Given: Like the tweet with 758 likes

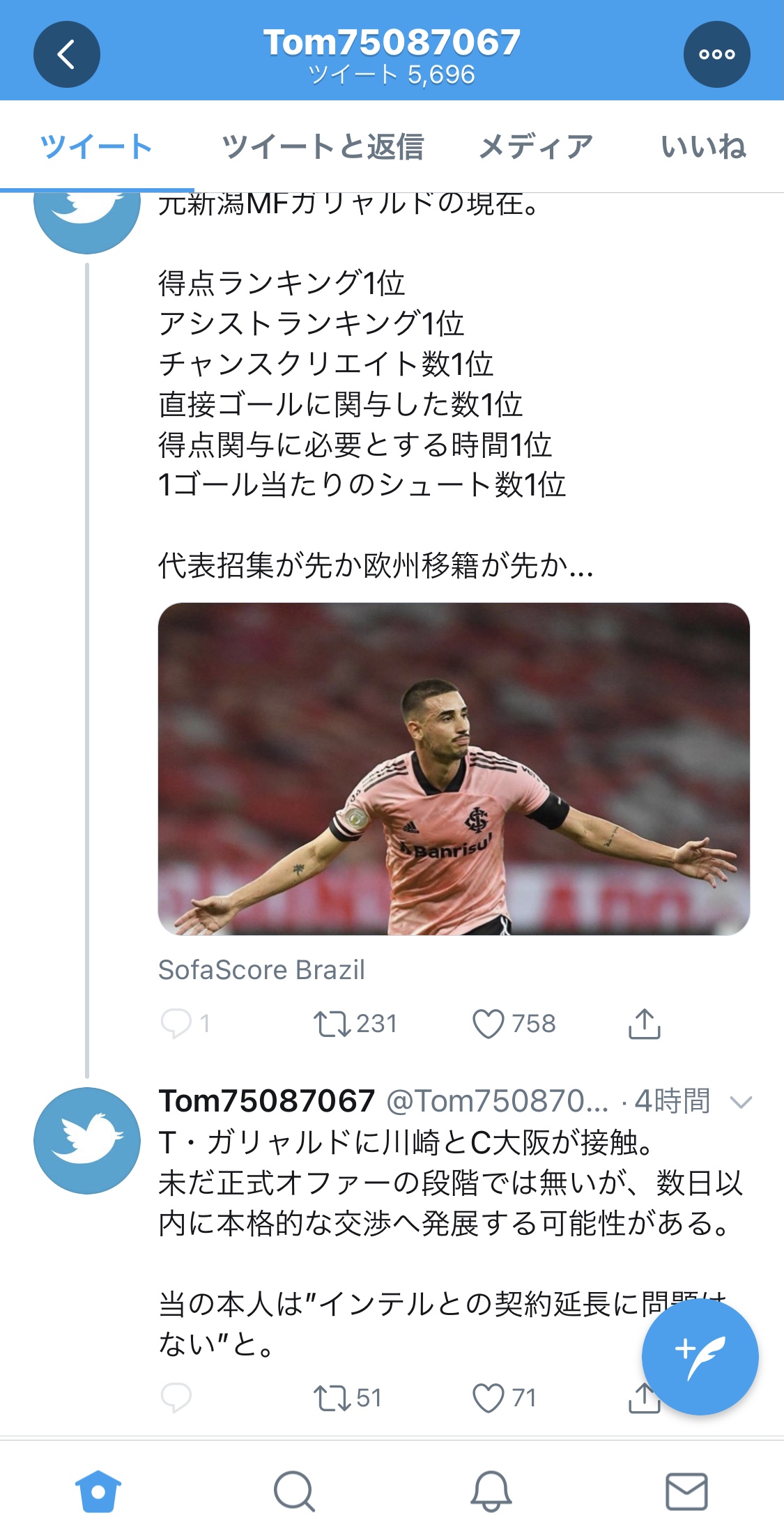Looking at the screenshot, I should pos(488,1024).
